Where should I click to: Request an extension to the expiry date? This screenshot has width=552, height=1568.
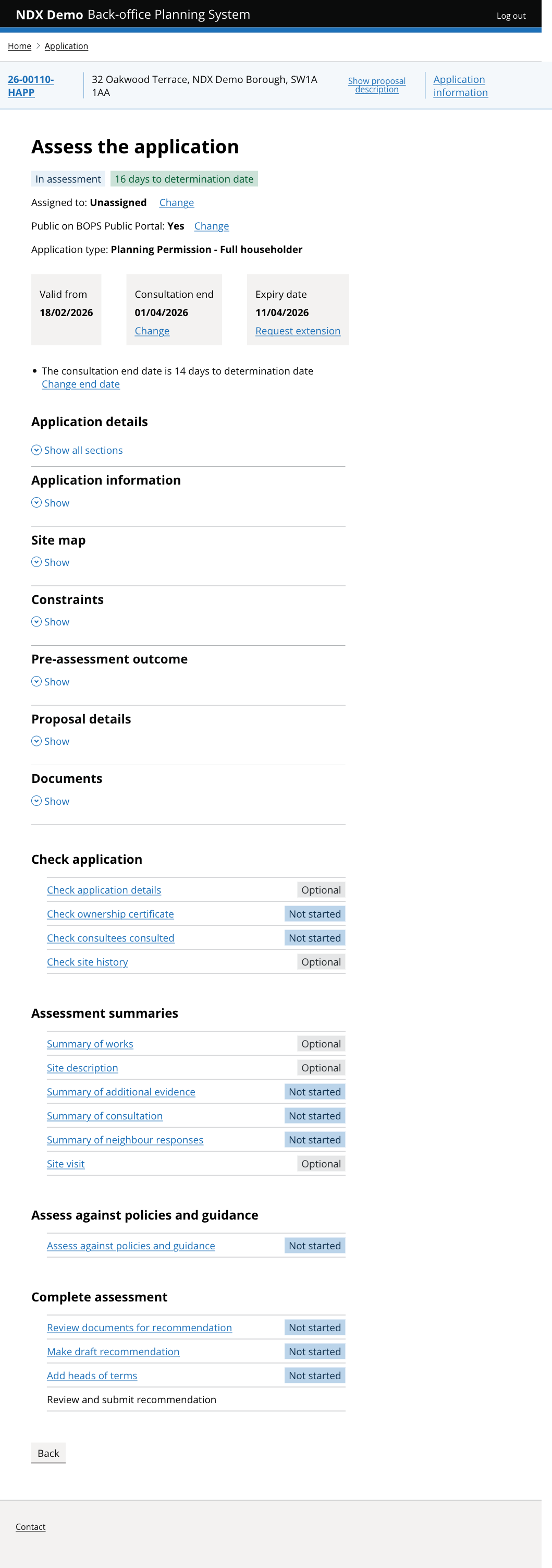[297, 331]
